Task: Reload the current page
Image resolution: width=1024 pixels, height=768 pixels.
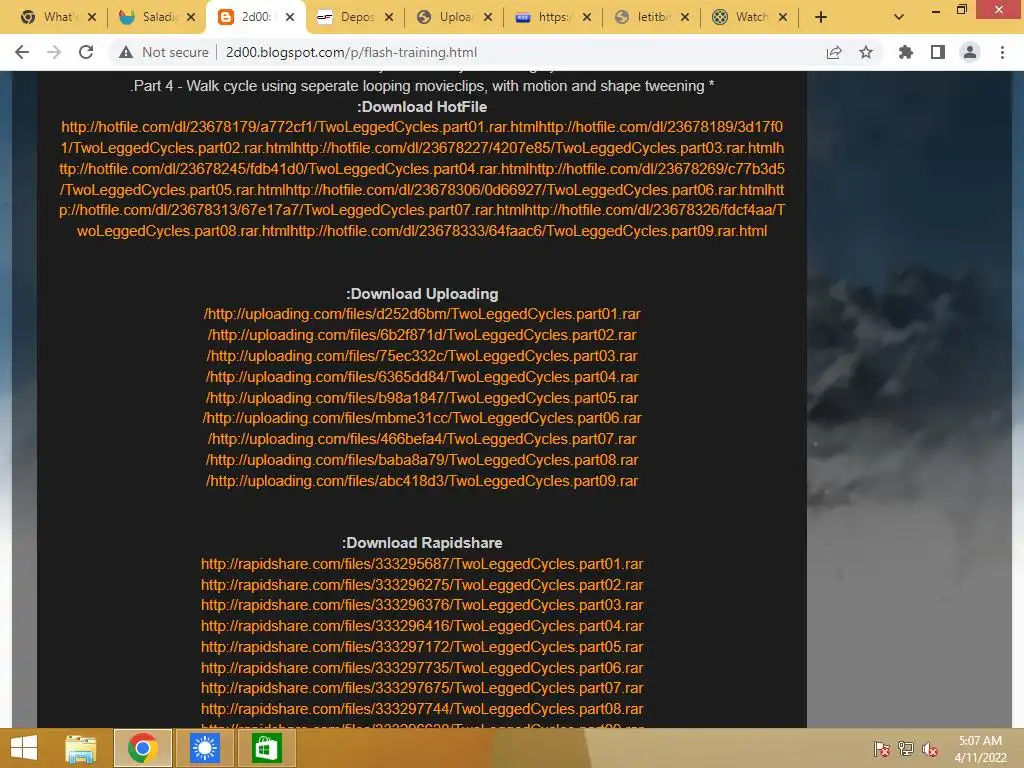Action: (x=86, y=52)
